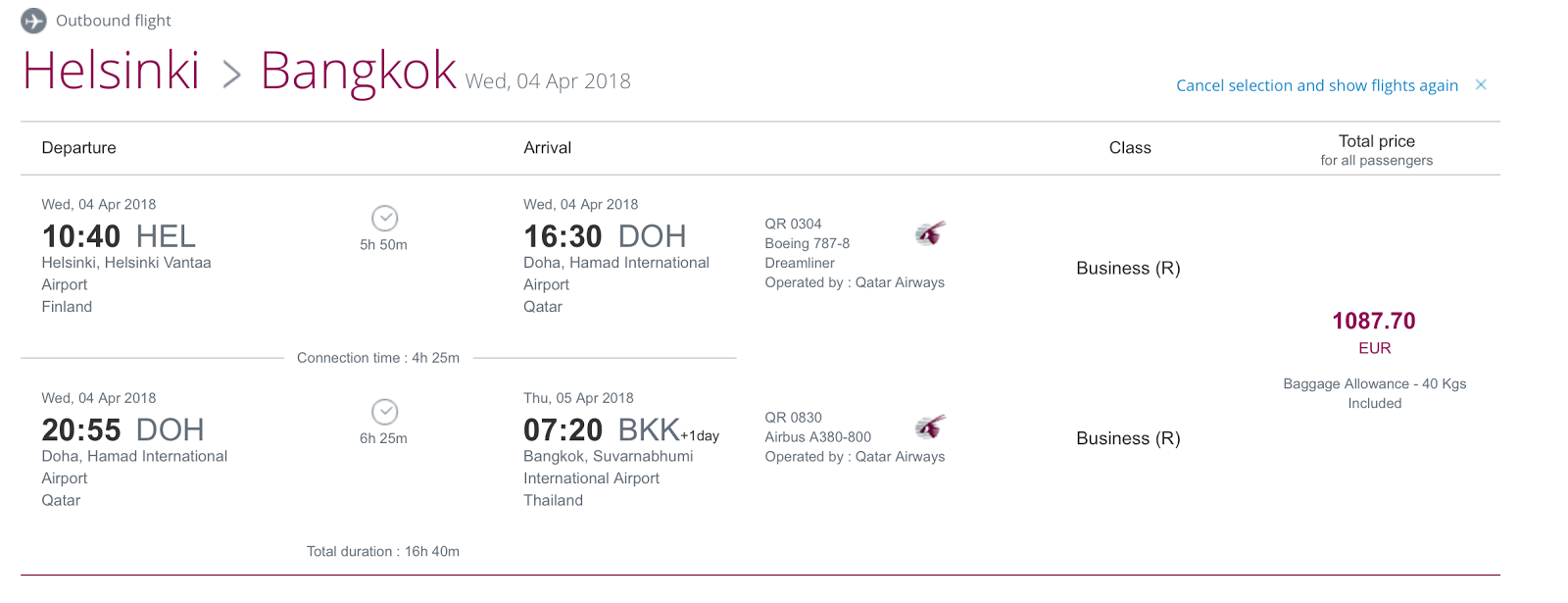Click the 1087.70 total price
Image resolution: width=1568 pixels, height=603 pixels.
(1374, 321)
